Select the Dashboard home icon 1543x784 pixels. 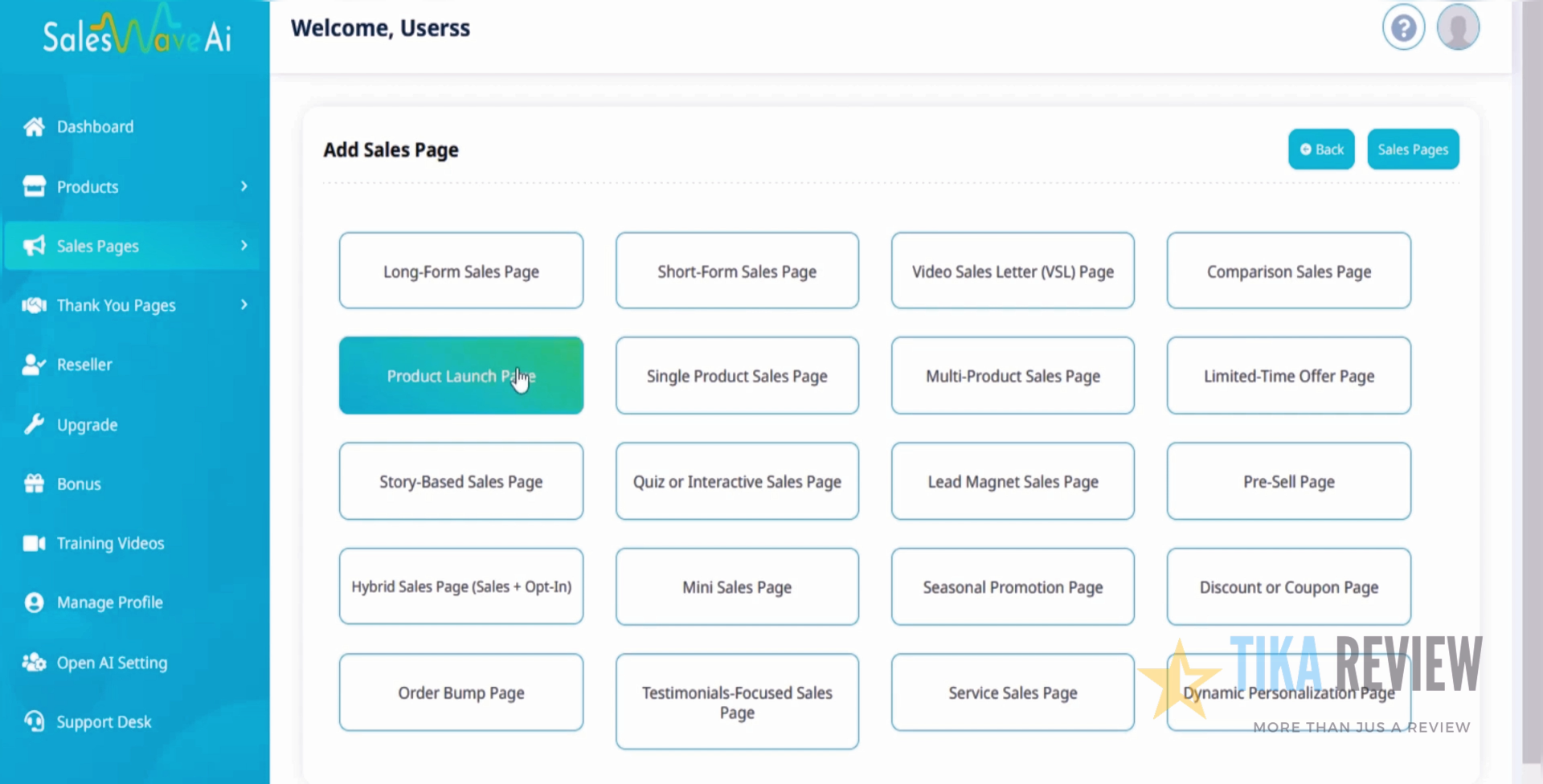tap(33, 126)
